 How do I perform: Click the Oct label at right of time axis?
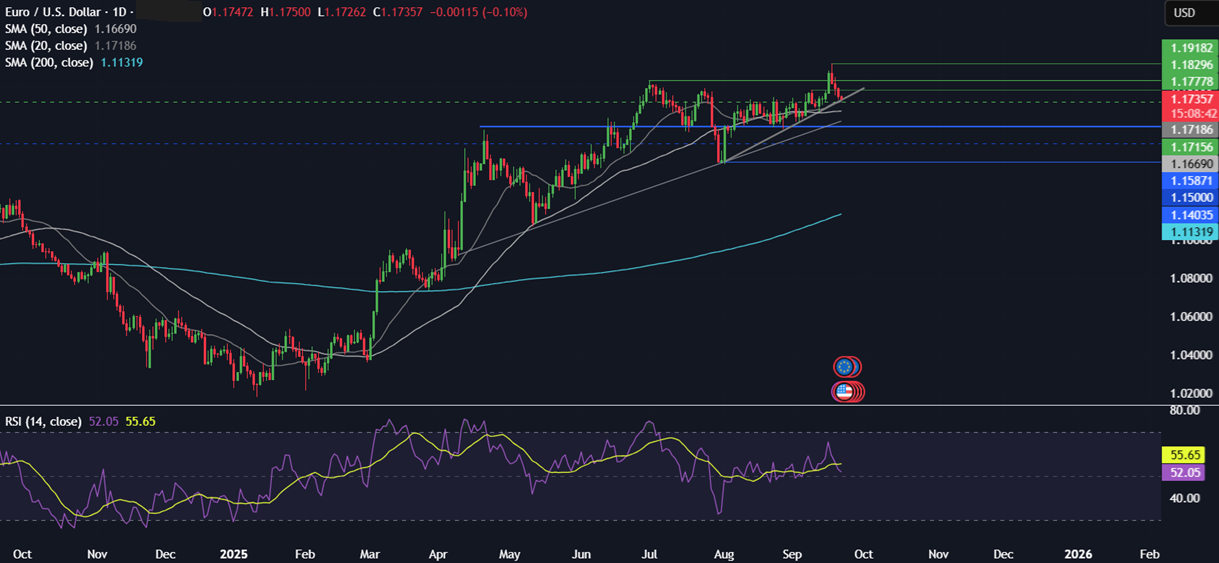pos(863,553)
